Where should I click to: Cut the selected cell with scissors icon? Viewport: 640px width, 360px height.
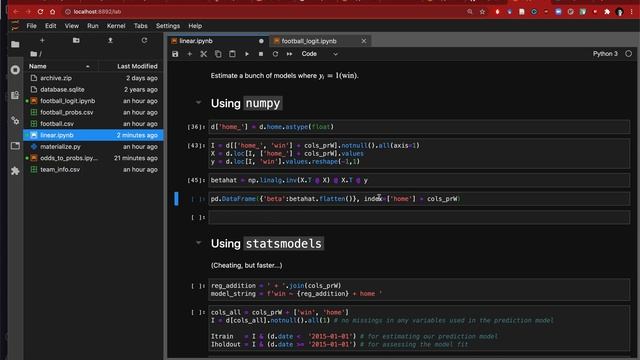[x=204, y=54]
